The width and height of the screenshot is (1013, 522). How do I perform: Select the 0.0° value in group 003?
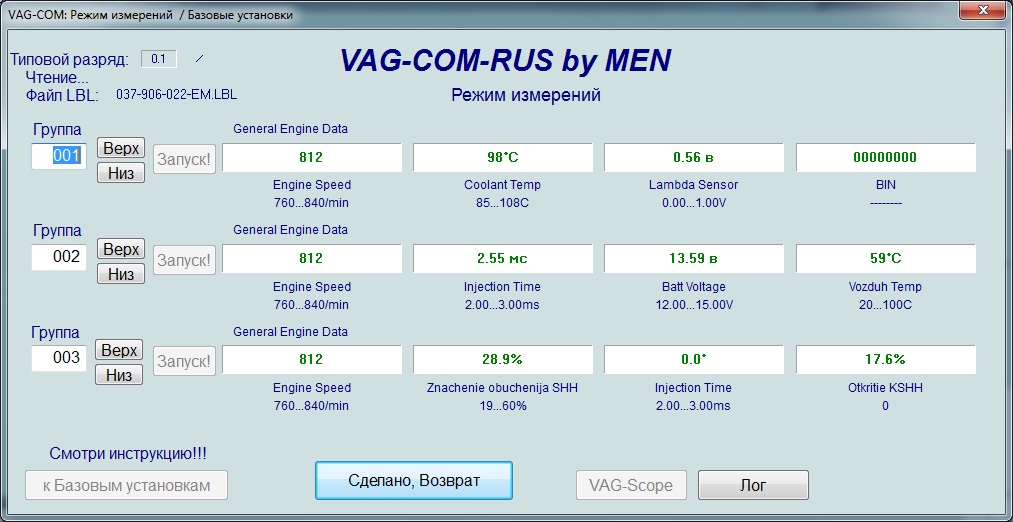click(x=694, y=359)
